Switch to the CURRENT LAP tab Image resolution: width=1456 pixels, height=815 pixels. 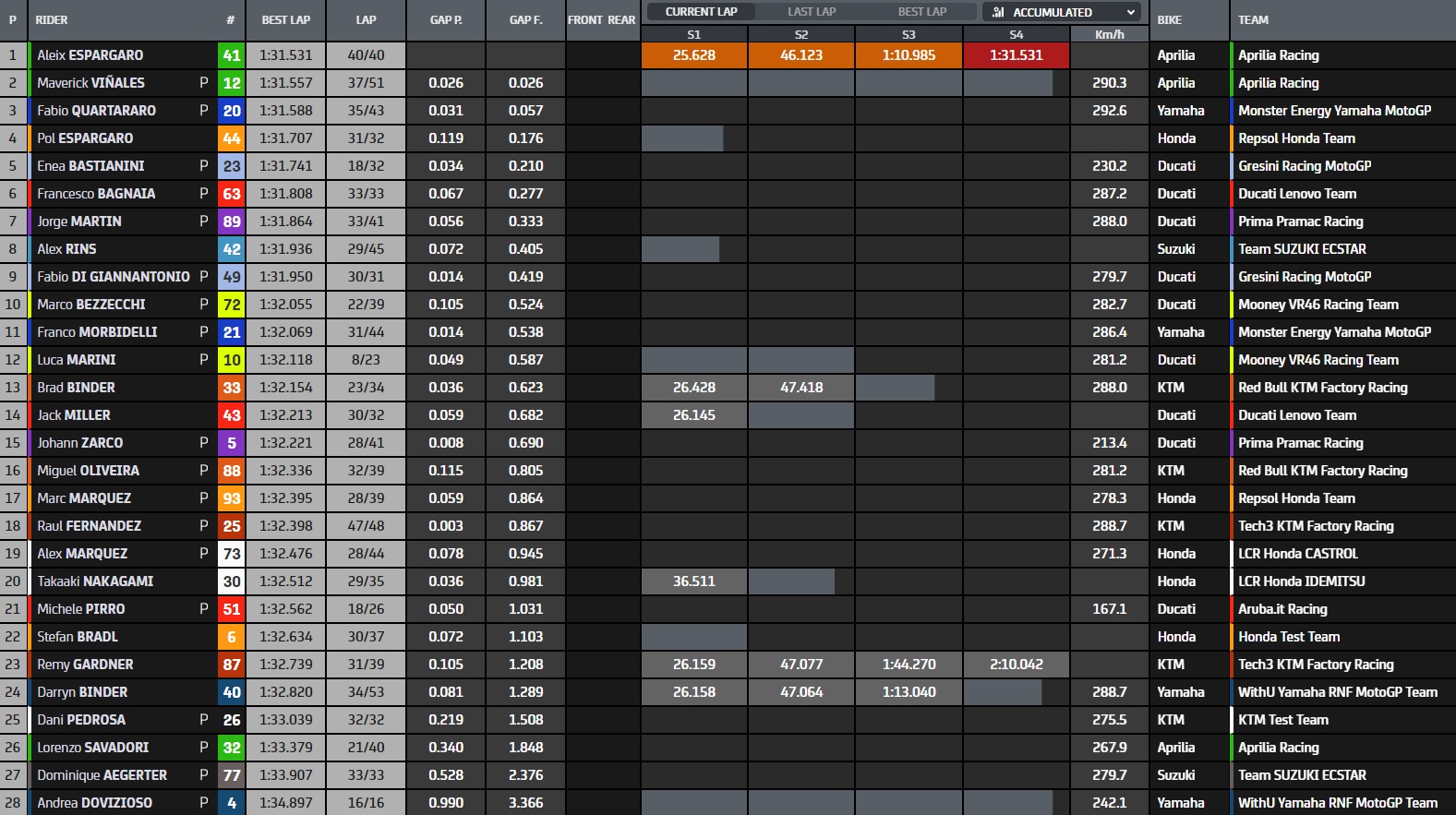(701, 12)
